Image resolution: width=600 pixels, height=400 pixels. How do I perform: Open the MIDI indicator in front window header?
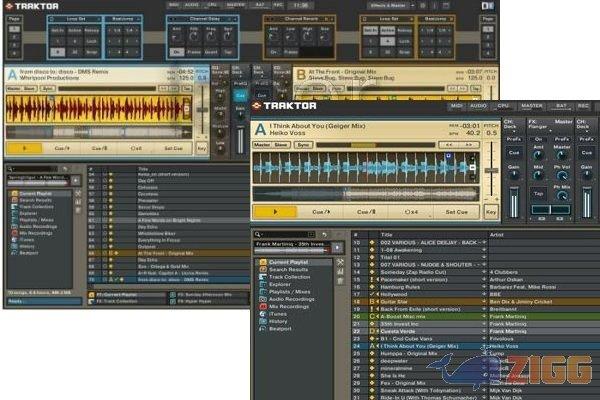pos(457,106)
